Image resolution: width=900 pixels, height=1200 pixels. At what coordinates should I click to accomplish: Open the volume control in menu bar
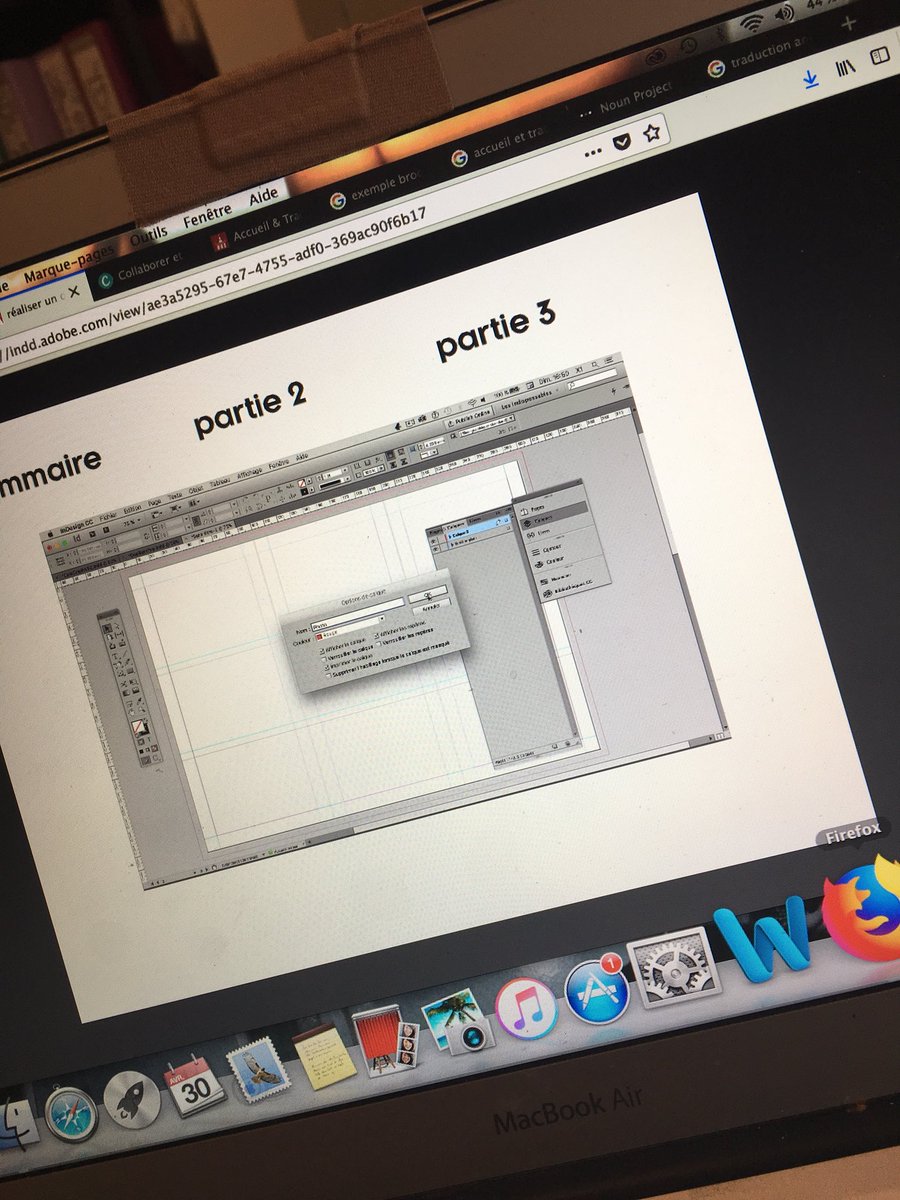click(x=785, y=13)
